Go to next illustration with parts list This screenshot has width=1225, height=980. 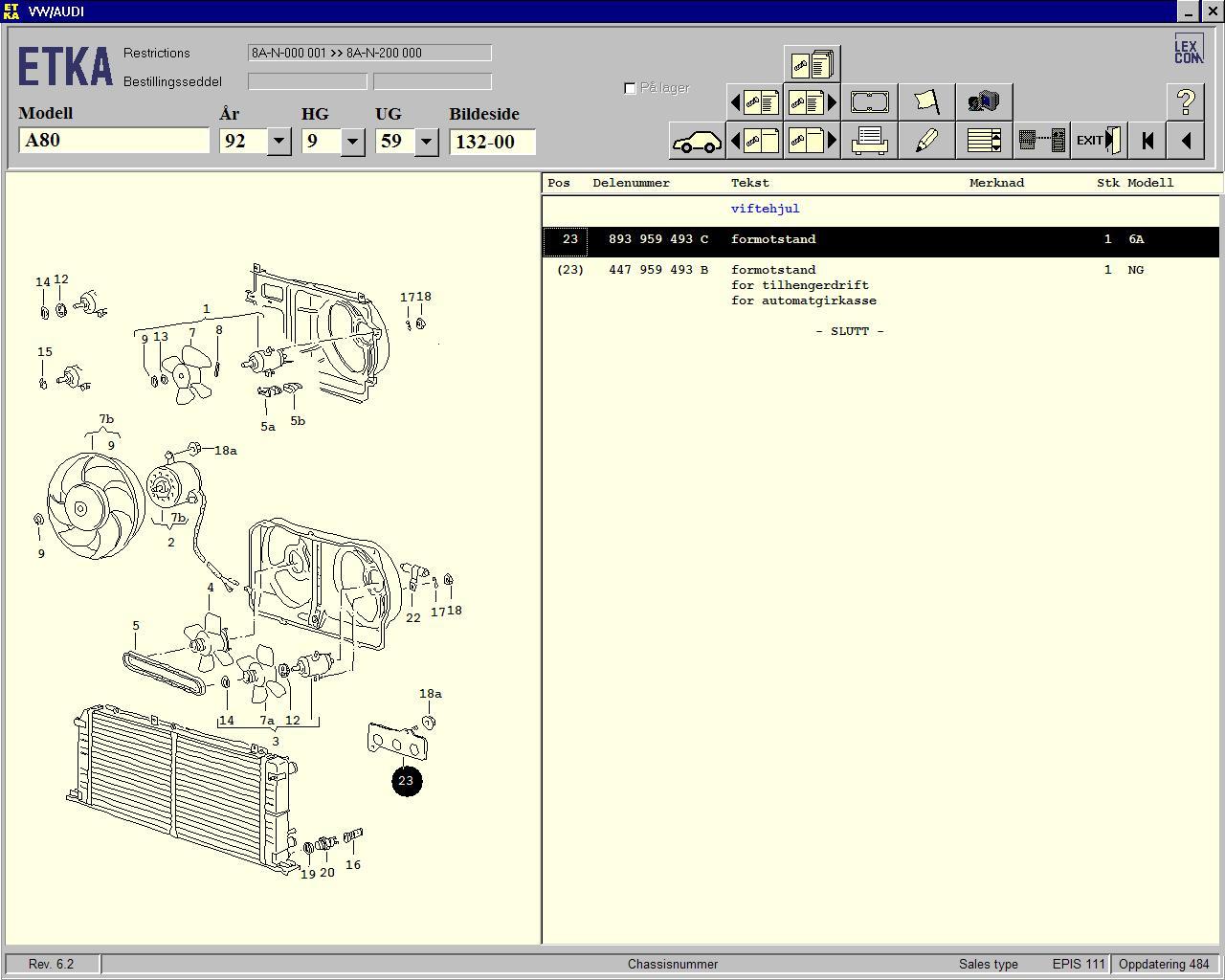coord(812,102)
